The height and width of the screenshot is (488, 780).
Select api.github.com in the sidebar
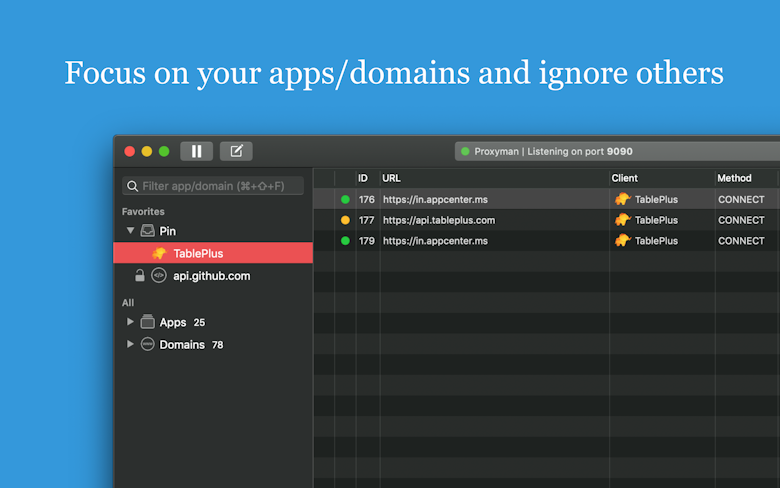tap(213, 276)
